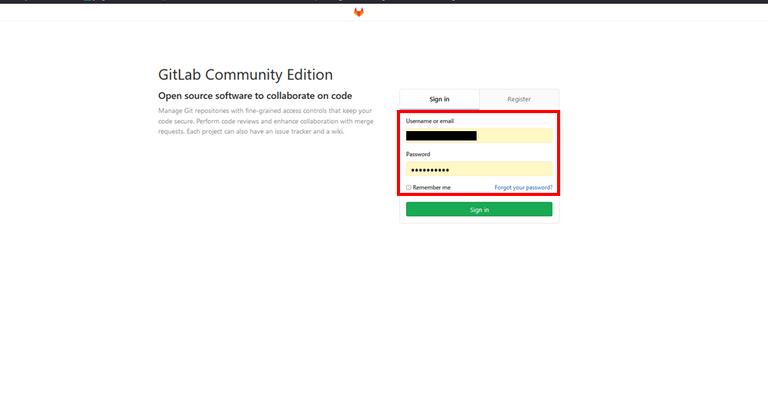The height and width of the screenshot is (413, 768).
Task: Open the Forgot your password link
Action: 523,188
